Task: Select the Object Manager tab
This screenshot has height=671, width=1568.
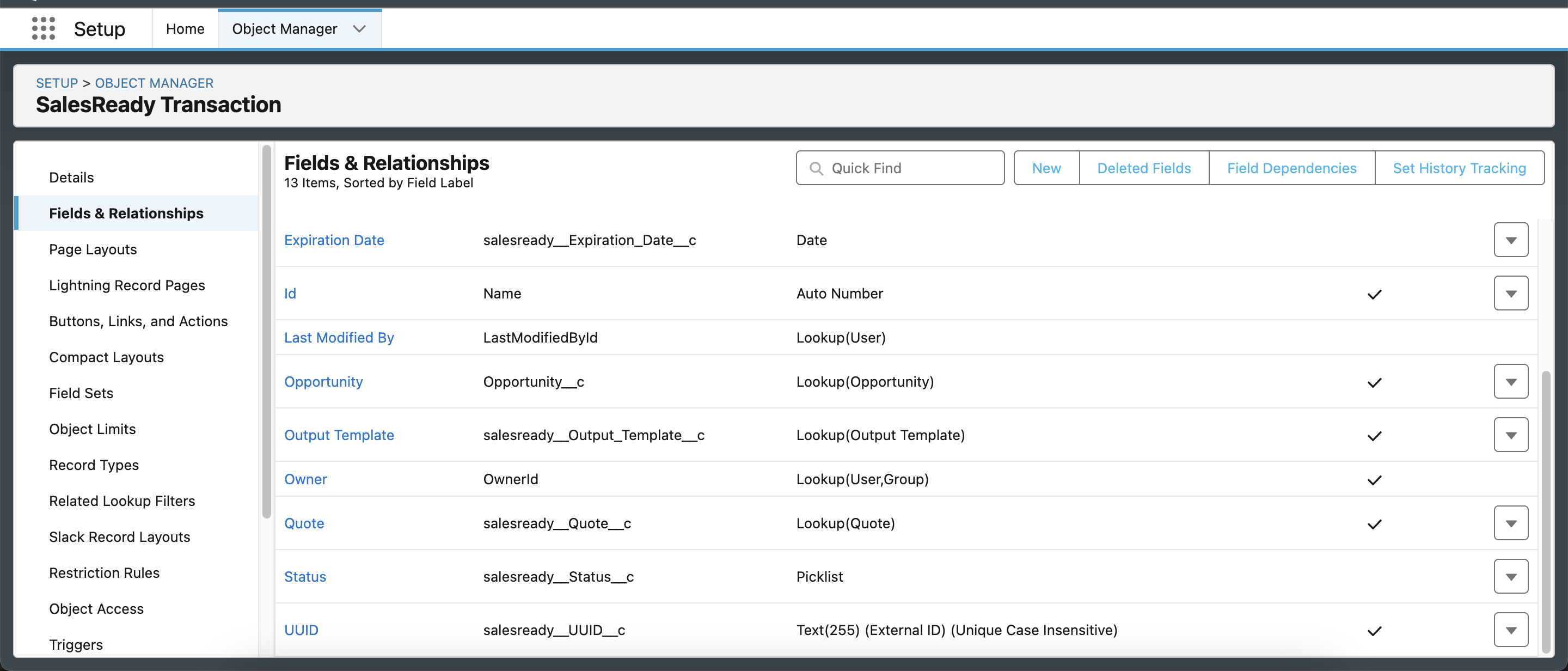Action: pos(285,28)
